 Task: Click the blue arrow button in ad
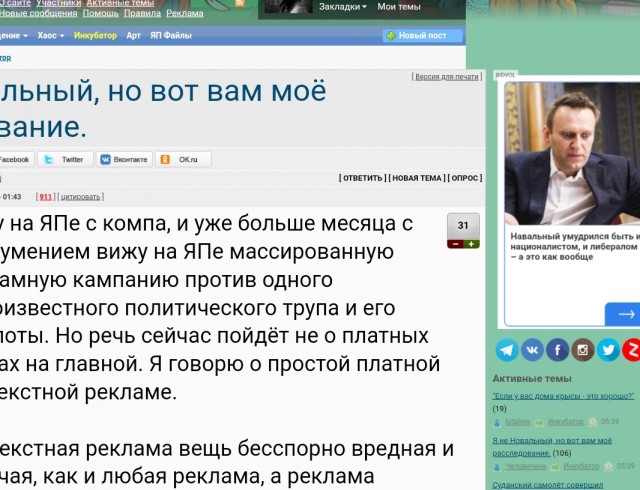[623, 314]
